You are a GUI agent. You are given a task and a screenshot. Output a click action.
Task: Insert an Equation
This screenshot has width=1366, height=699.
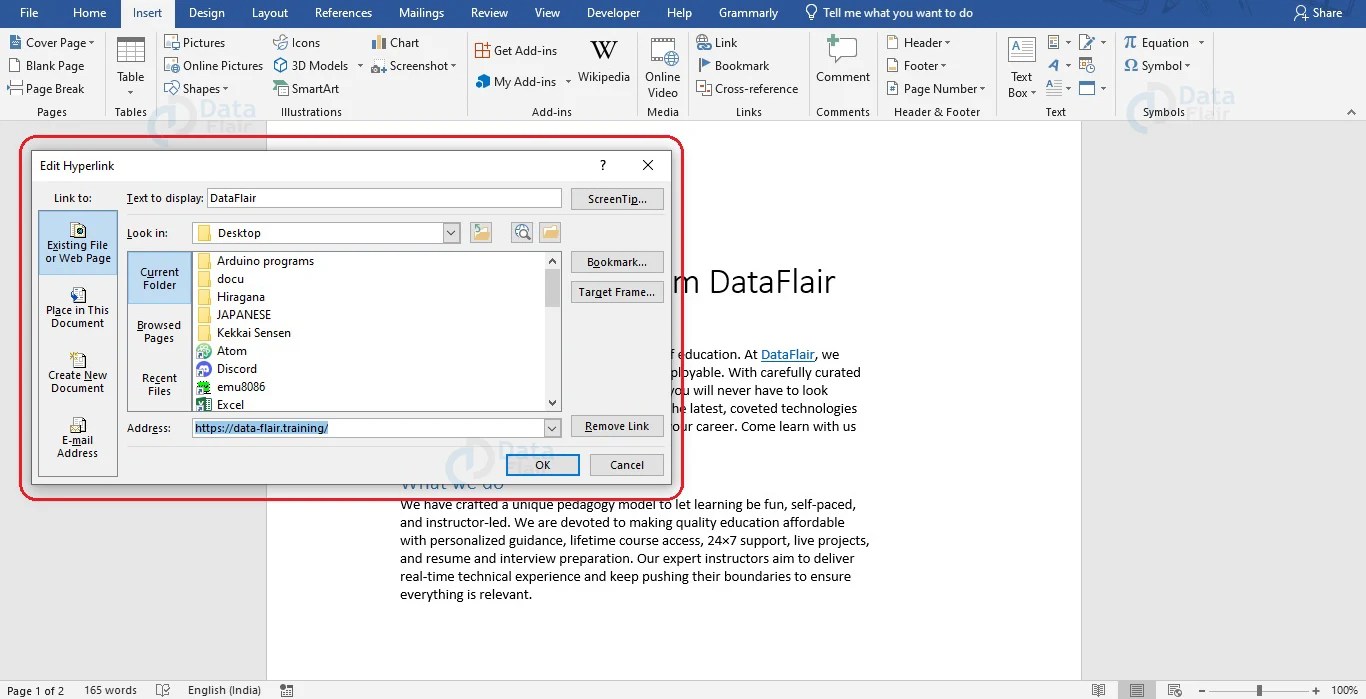coord(1163,42)
